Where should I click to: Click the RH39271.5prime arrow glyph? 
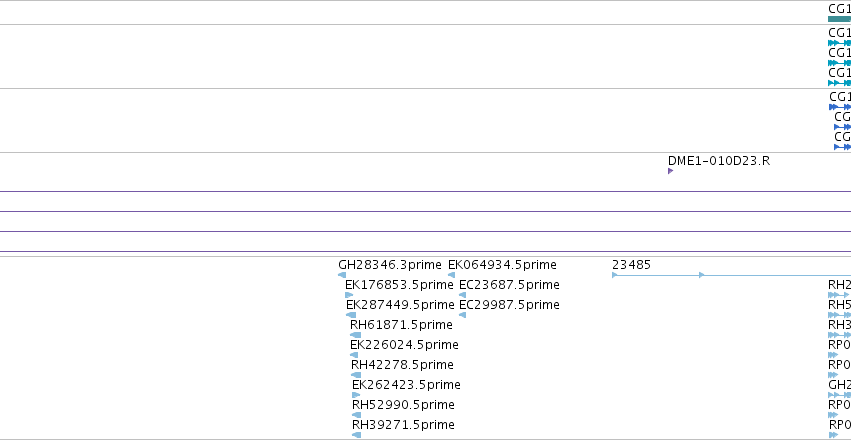[357, 435]
